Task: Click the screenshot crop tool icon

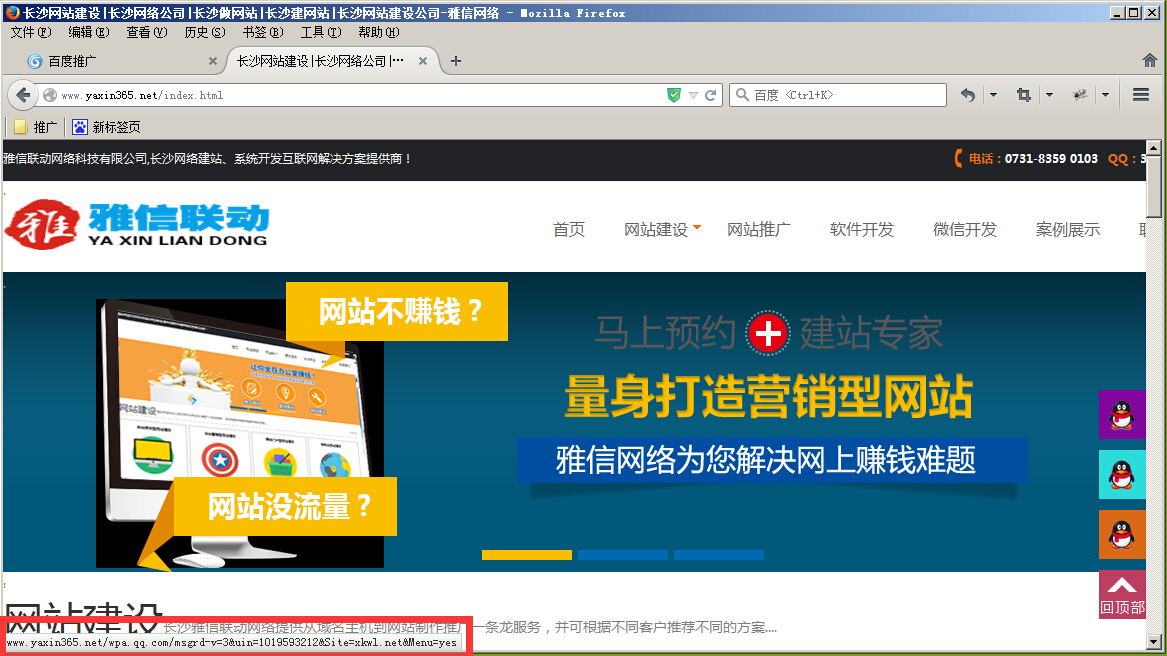Action: 1023,95
